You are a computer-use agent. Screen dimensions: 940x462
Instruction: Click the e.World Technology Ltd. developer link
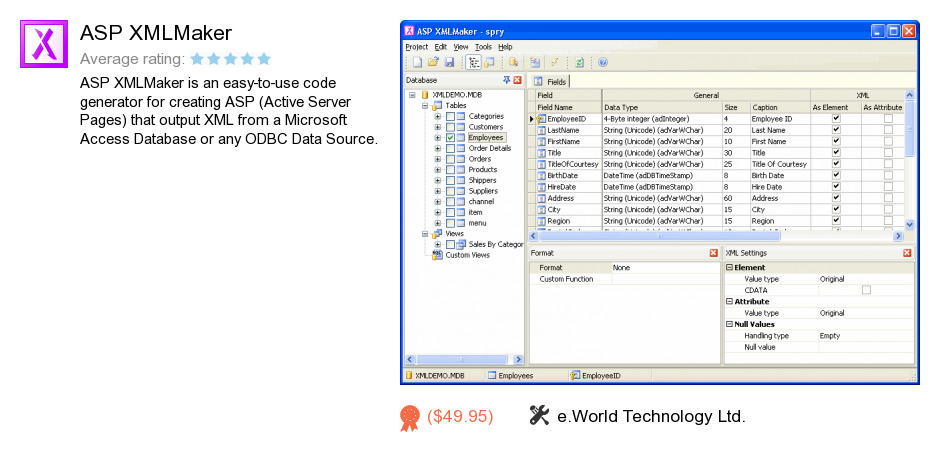pos(652,416)
